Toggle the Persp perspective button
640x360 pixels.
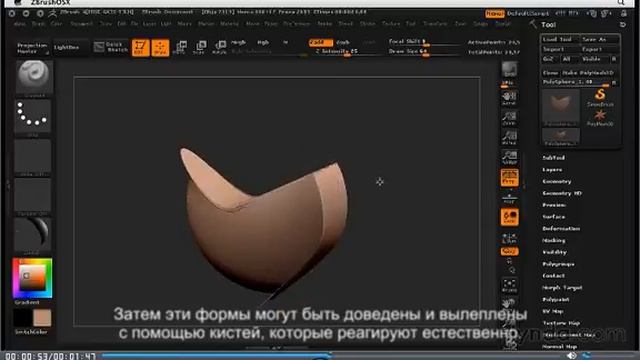point(509,178)
